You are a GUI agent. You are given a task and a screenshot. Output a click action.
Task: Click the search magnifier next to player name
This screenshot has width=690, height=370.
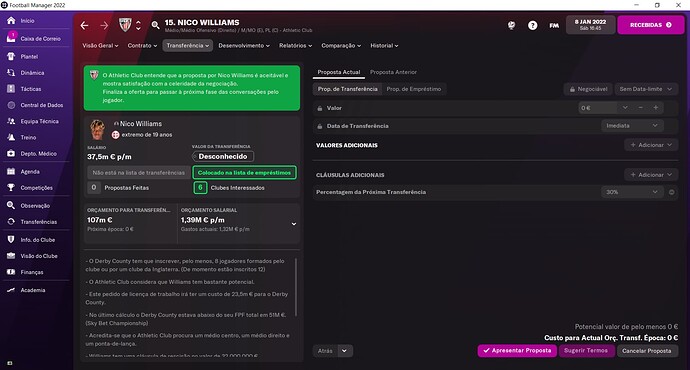[155, 26]
